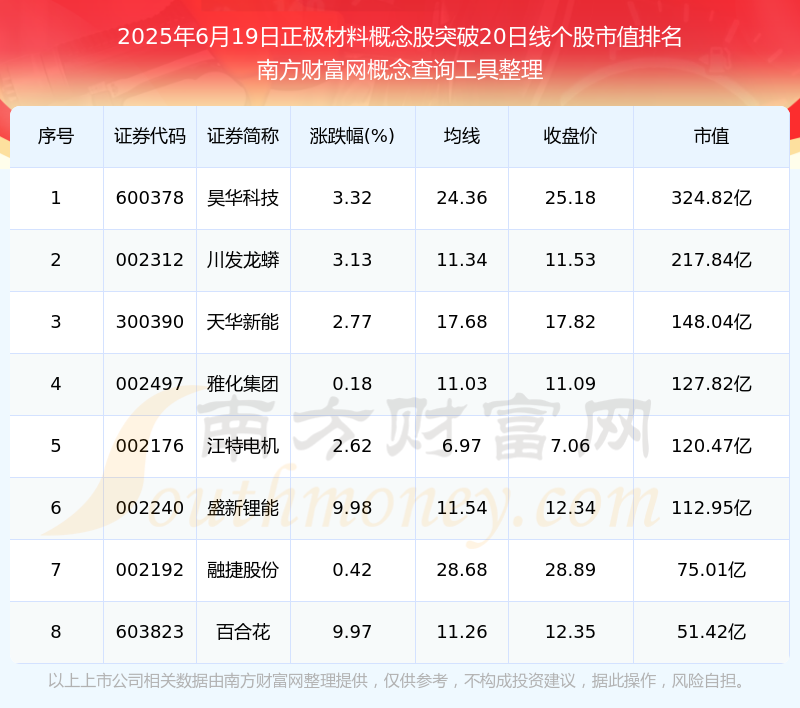Click change percentage 2.77
This screenshot has width=800, height=708.
[x=352, y=322]
